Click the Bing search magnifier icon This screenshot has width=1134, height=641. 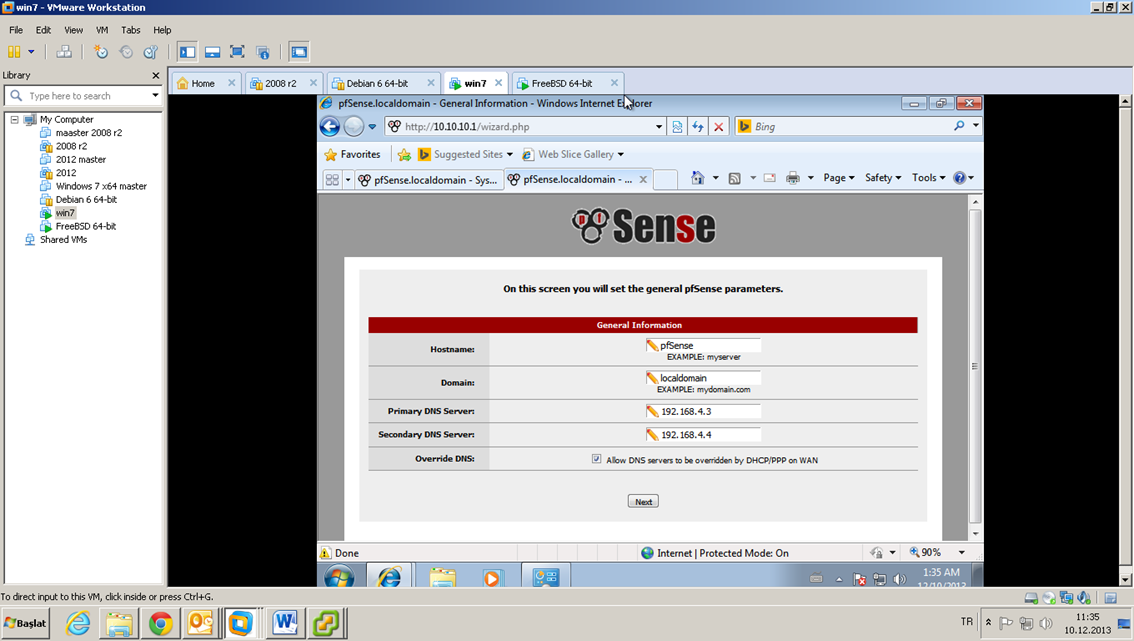click(x=959, y=126)
